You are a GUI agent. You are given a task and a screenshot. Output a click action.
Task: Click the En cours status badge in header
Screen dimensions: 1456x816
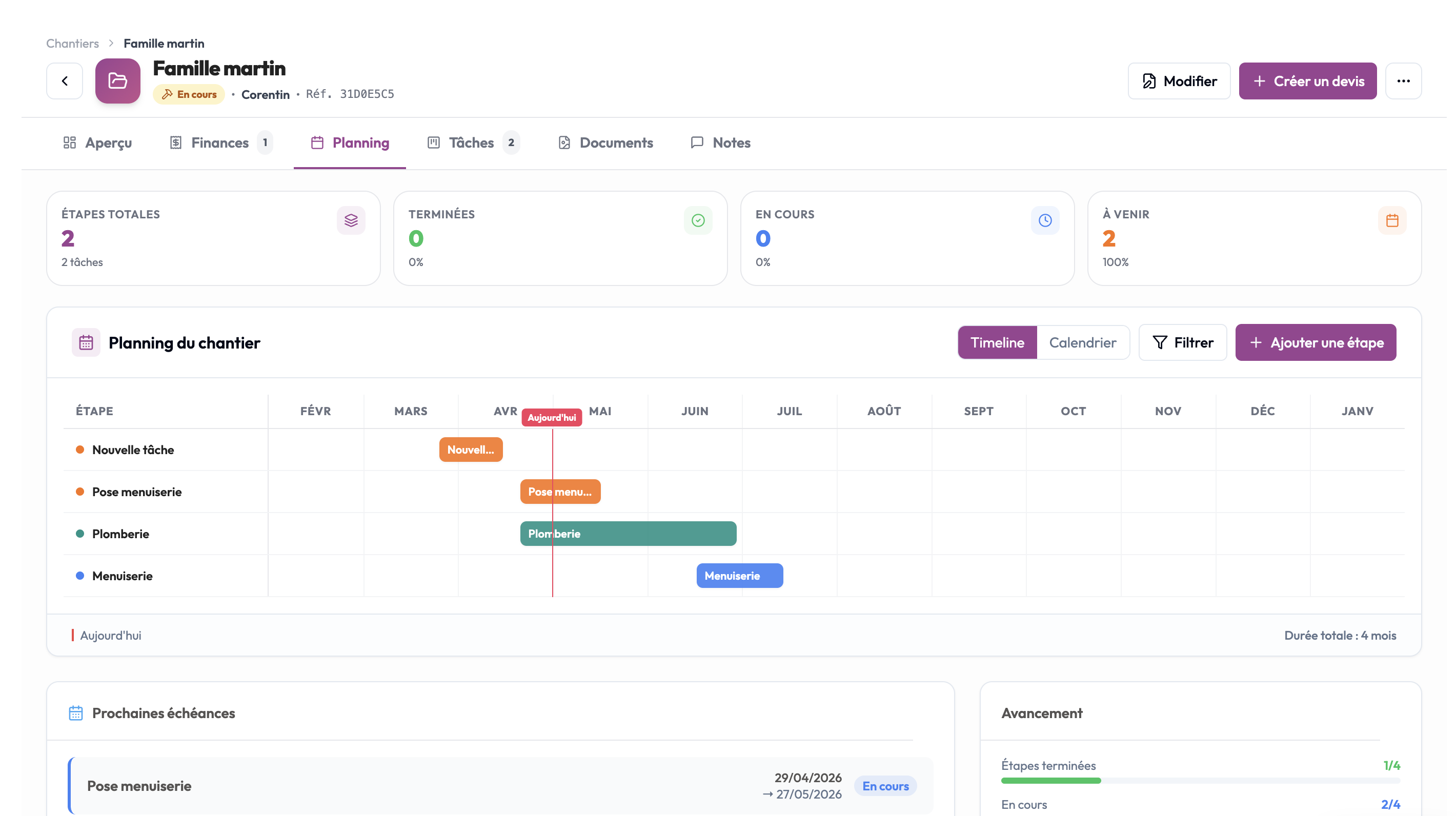tap(189, 94)
